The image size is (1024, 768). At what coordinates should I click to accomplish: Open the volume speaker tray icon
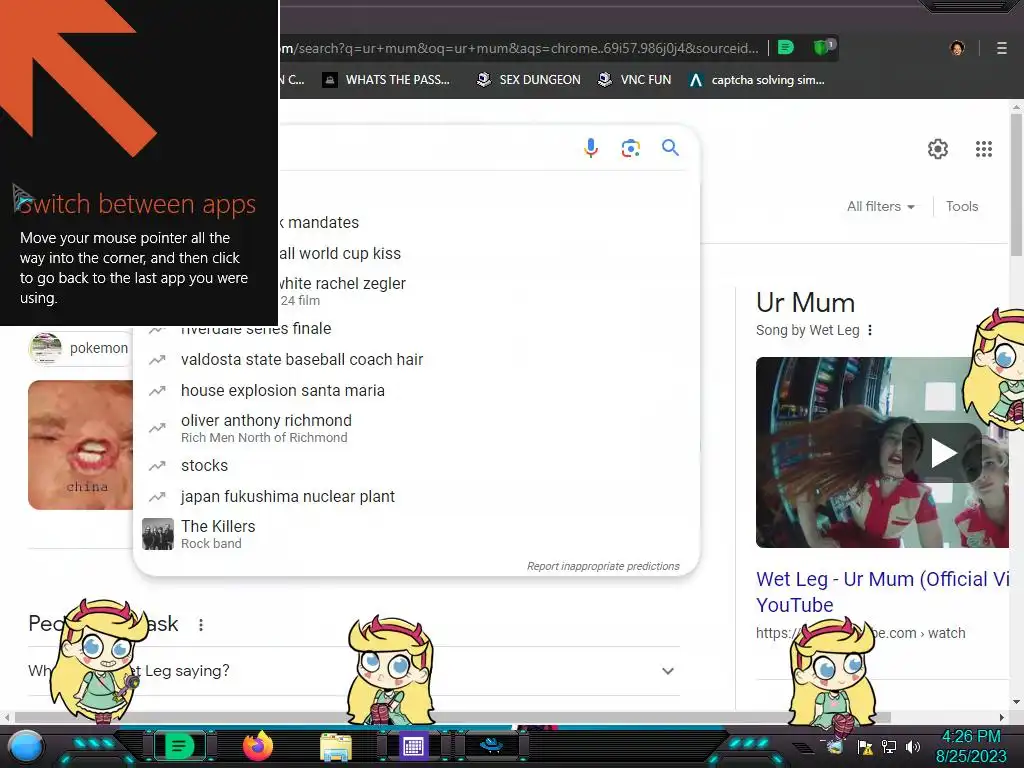(x=912, y=747)
